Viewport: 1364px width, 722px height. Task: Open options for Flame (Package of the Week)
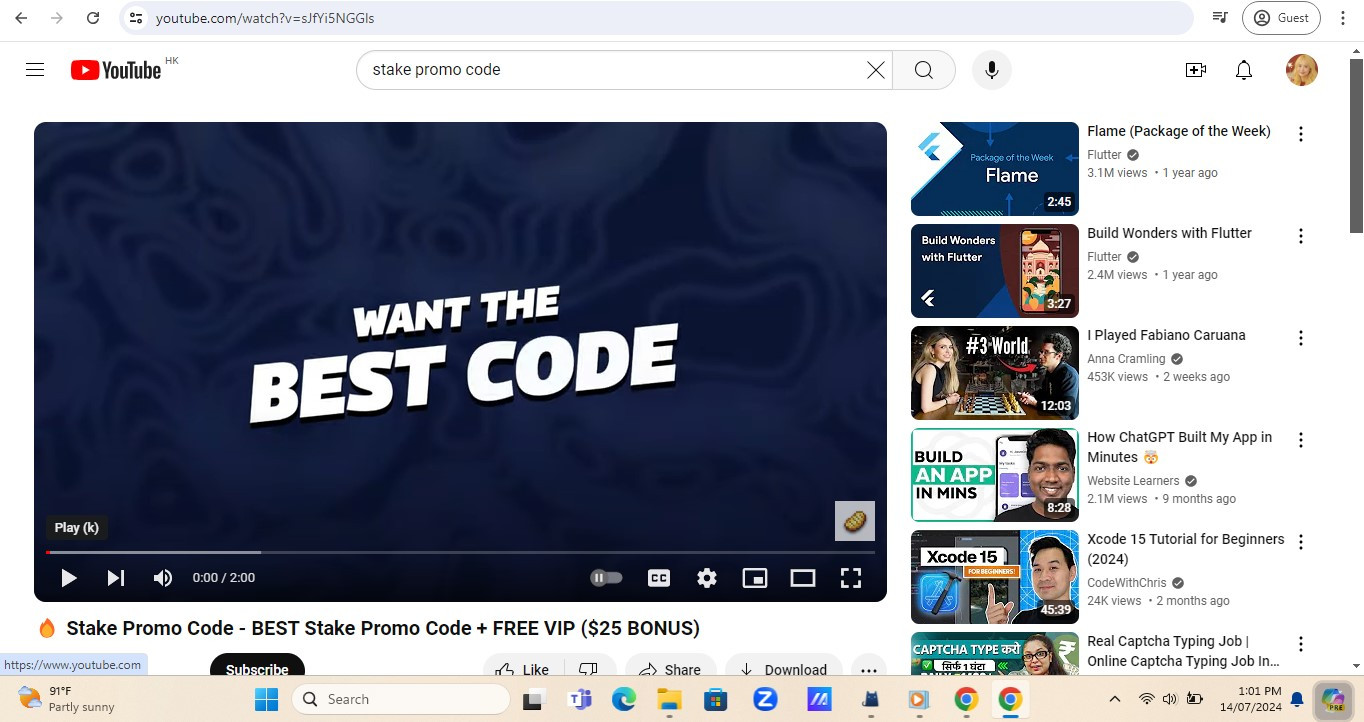(x=1301, y=134)
